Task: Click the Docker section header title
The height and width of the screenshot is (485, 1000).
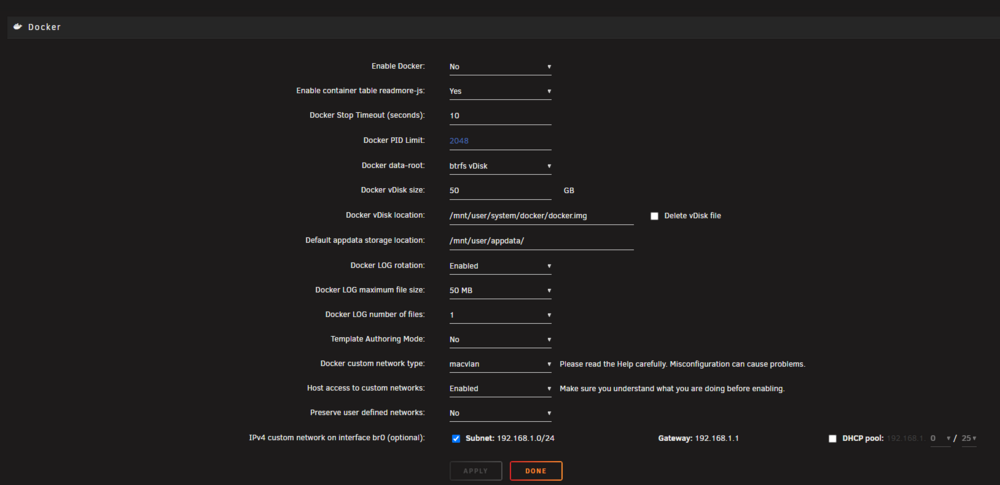Action: [45, 27]
